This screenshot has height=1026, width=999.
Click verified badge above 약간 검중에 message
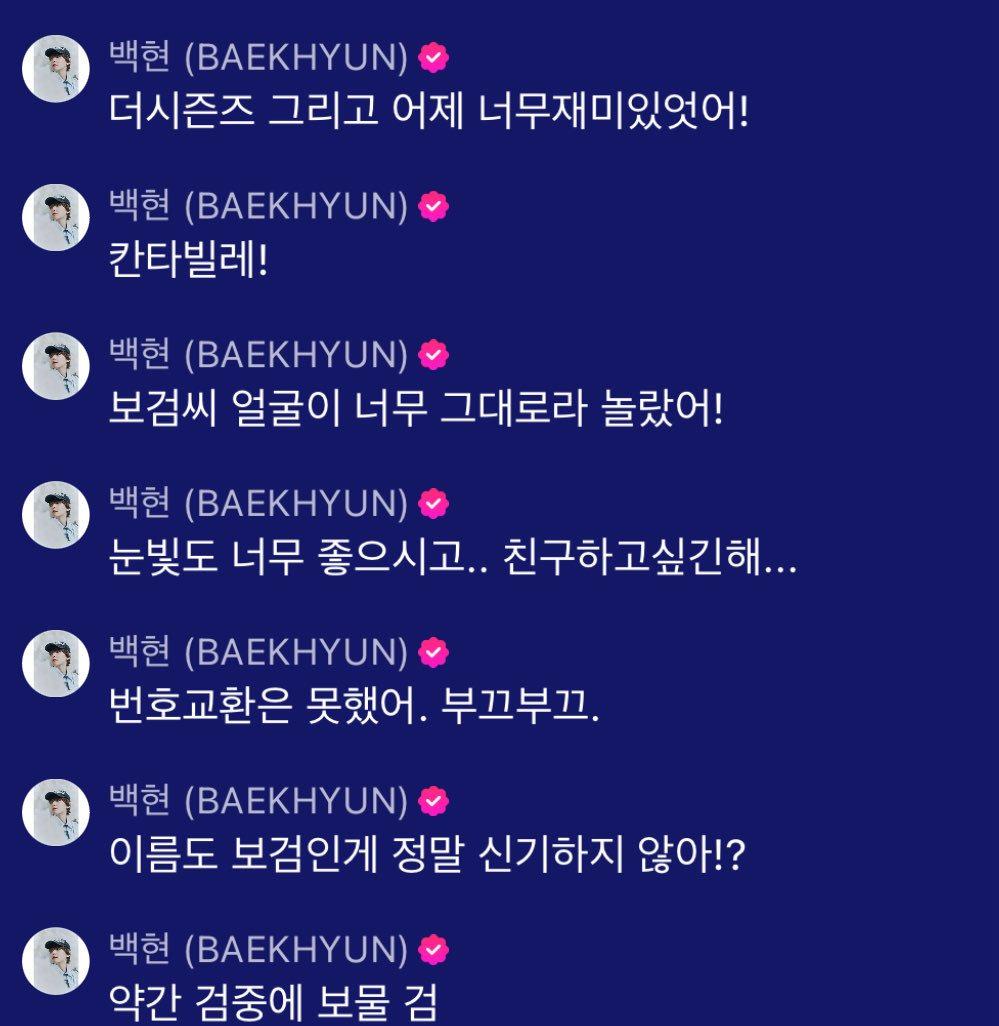[x=433, y=949]
